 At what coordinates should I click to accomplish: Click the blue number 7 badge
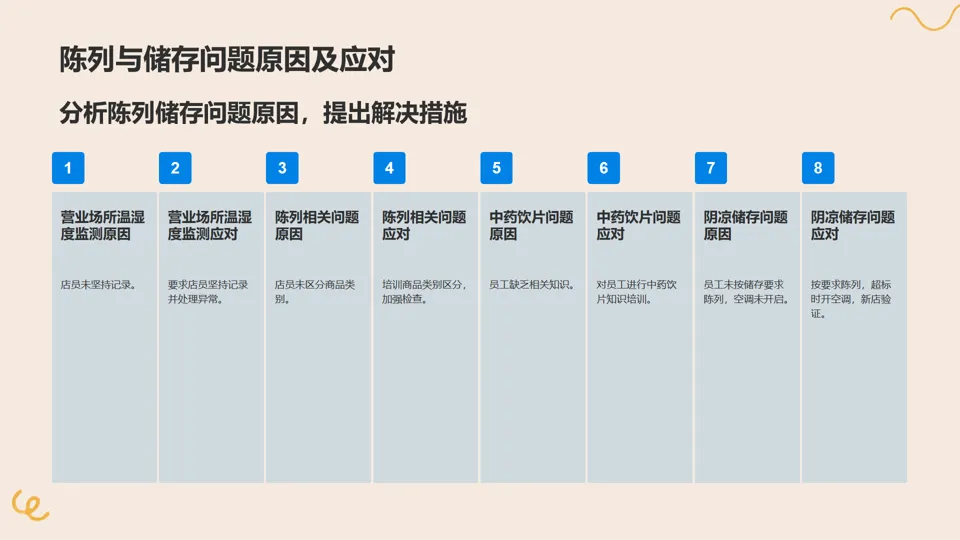pos(711,168)
